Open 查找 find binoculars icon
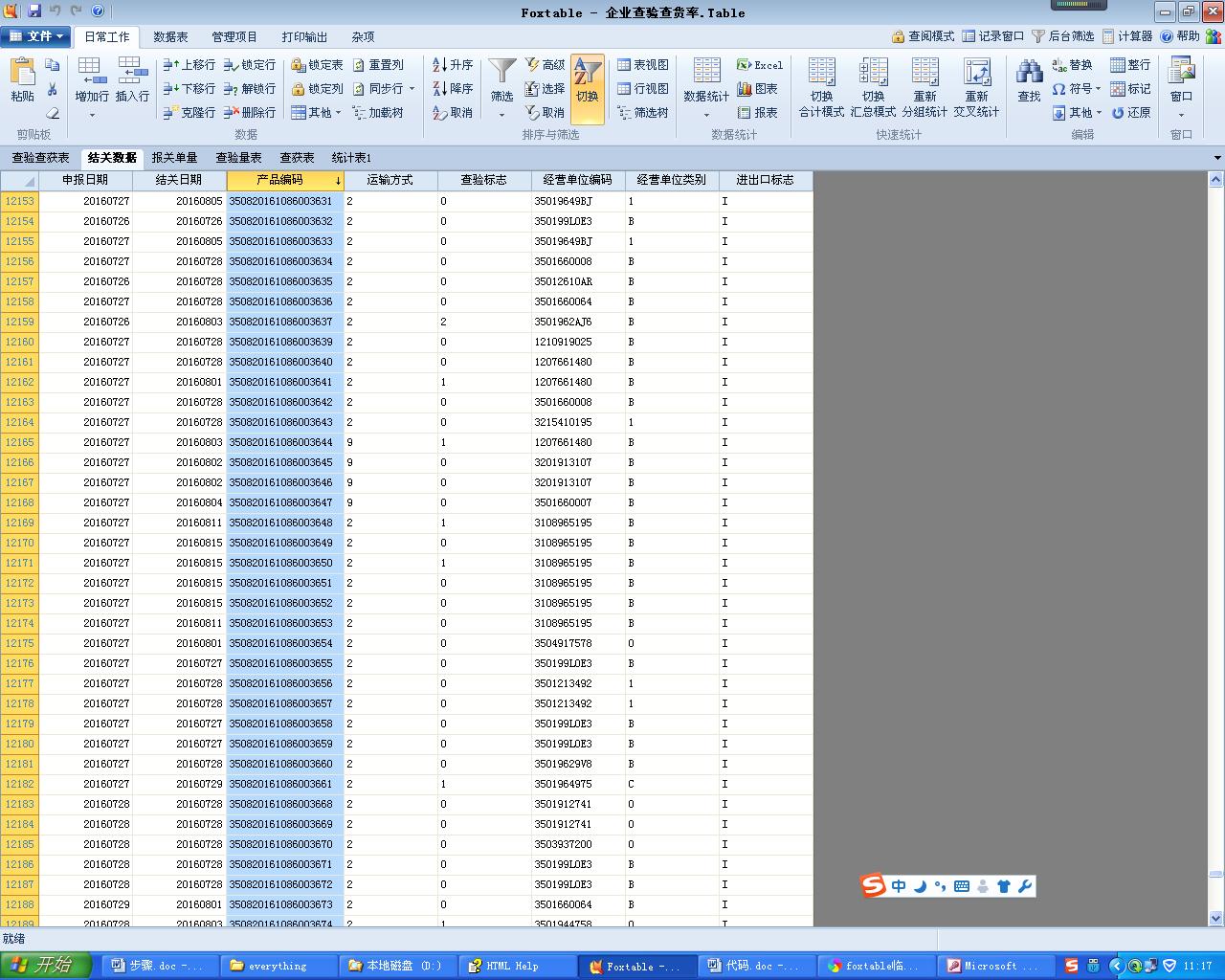The height and width of the screenshot is (980, 1225). pyautogui.click(x=1029, y=80)
